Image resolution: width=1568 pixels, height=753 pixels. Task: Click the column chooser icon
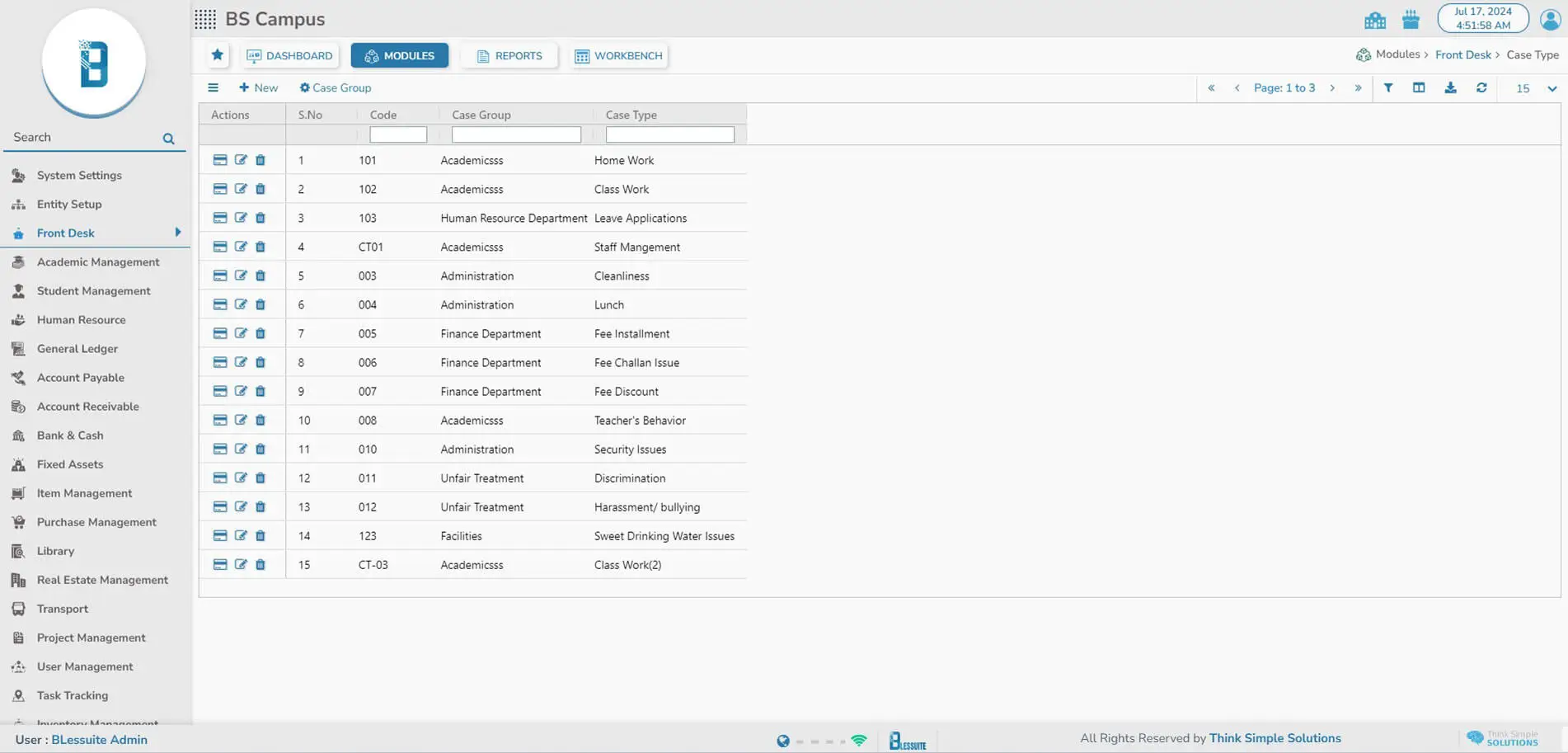1419,88
